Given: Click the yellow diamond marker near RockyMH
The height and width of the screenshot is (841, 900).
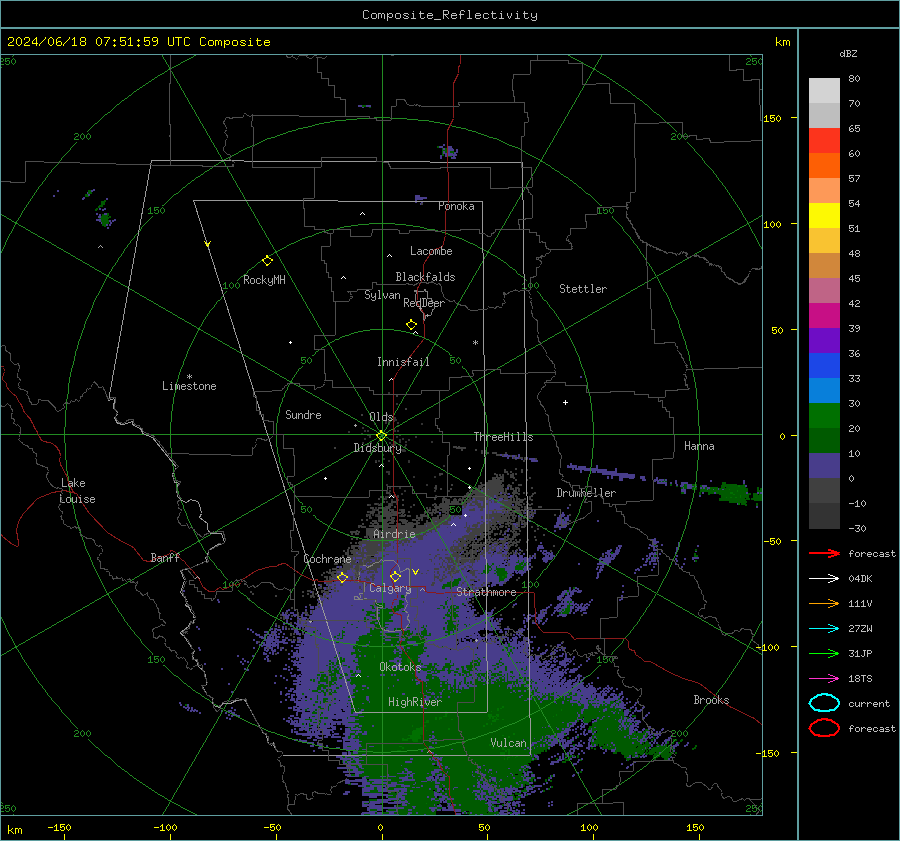Looking at the screenshot, I should tap(267, 261).
